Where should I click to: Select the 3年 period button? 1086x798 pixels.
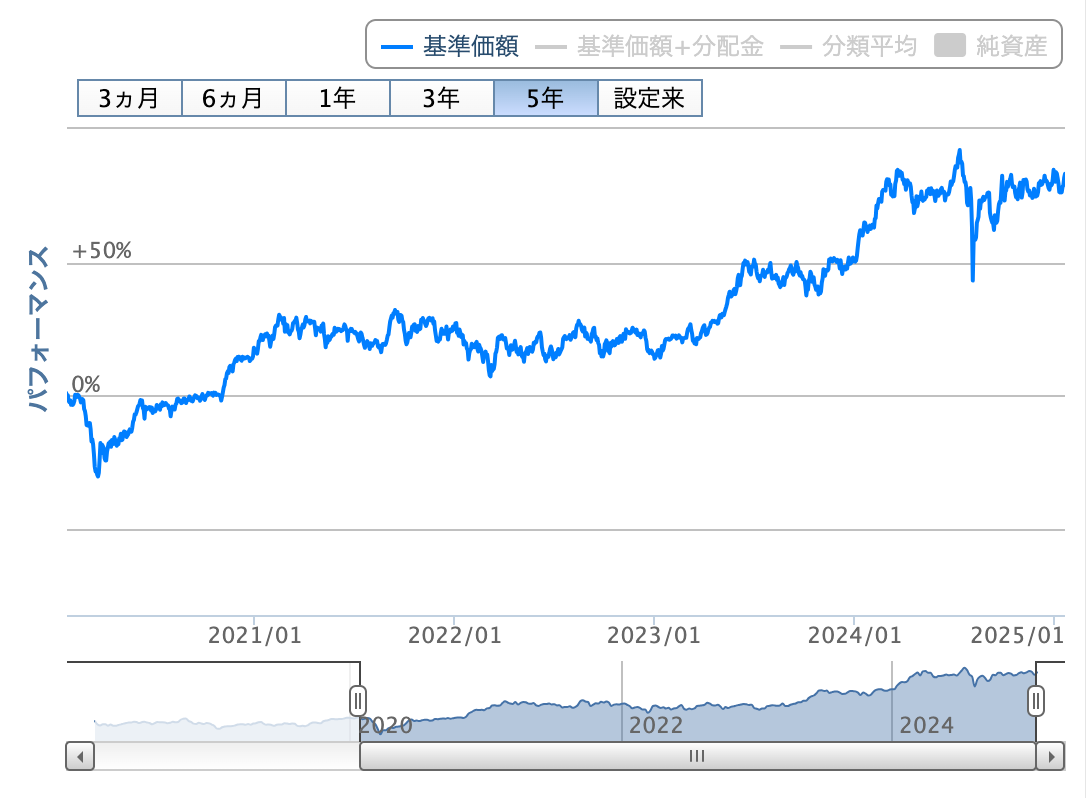(x=441, y=99)
